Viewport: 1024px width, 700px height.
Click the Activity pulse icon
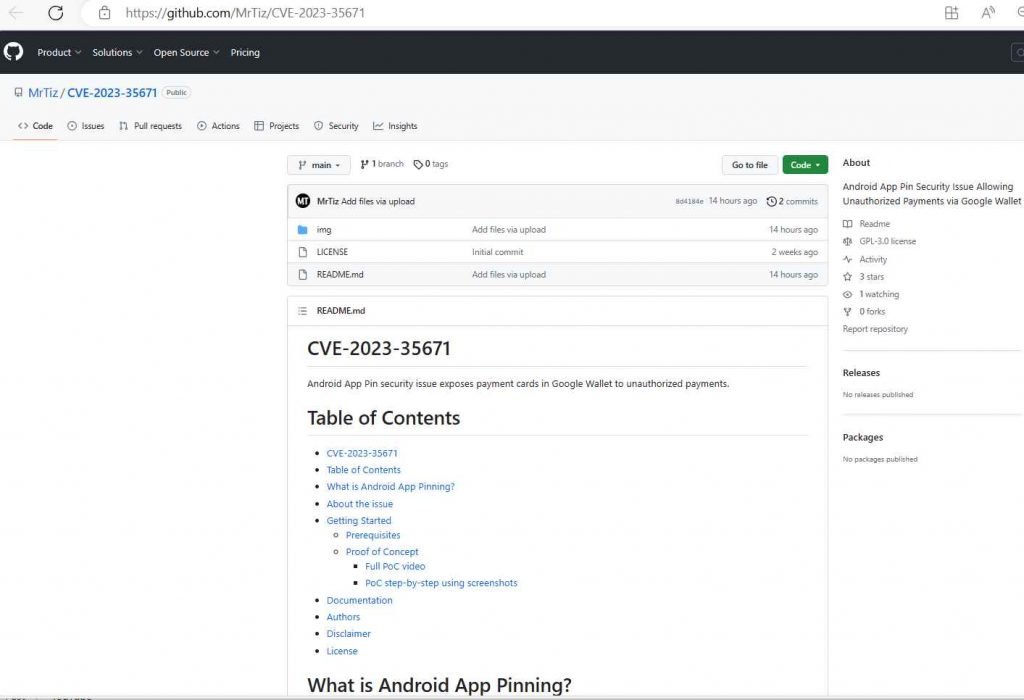(848, 259)
